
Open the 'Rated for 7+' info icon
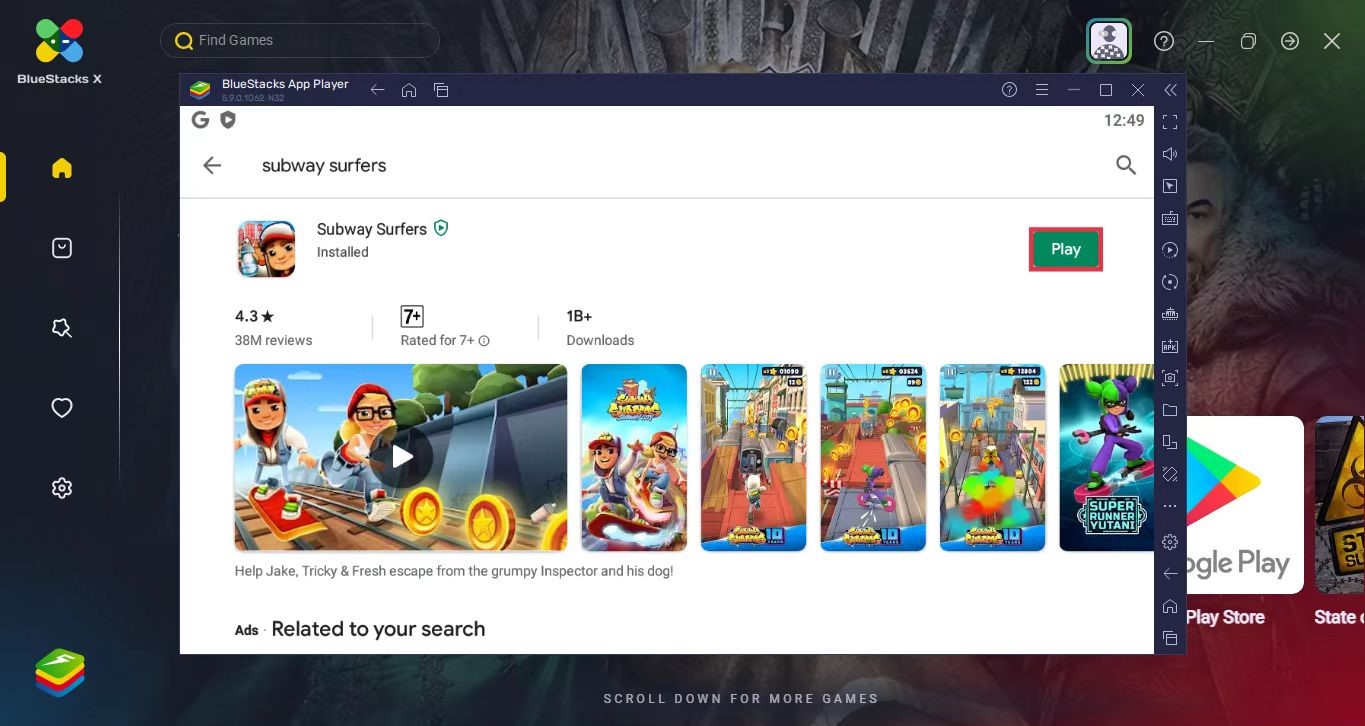484,341
